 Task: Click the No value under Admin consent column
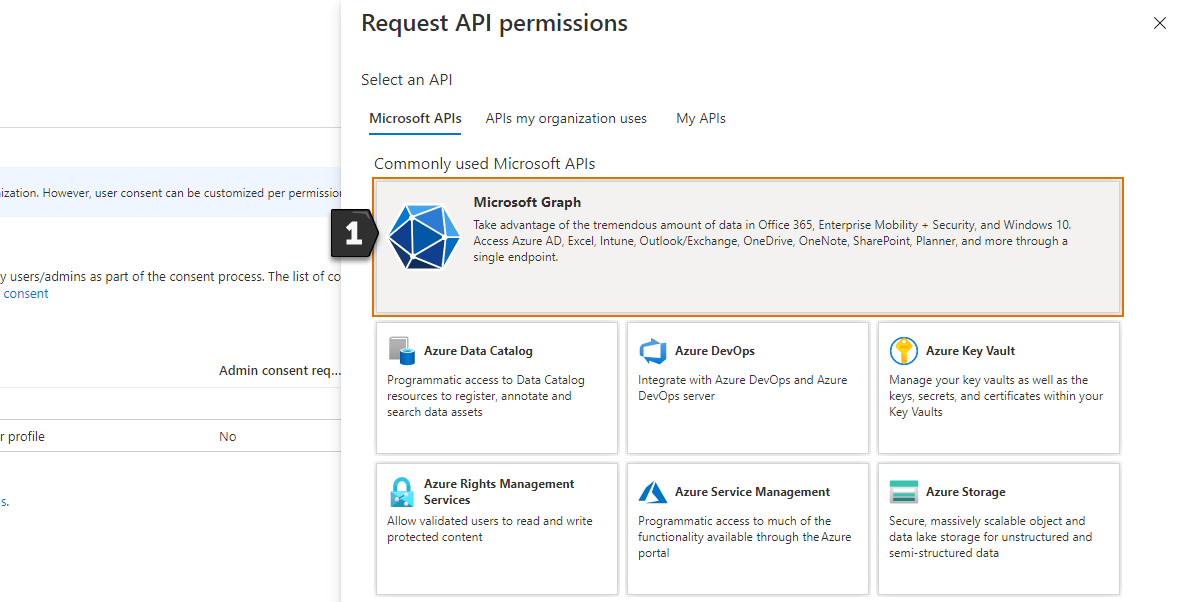click(x=227, y=436)
